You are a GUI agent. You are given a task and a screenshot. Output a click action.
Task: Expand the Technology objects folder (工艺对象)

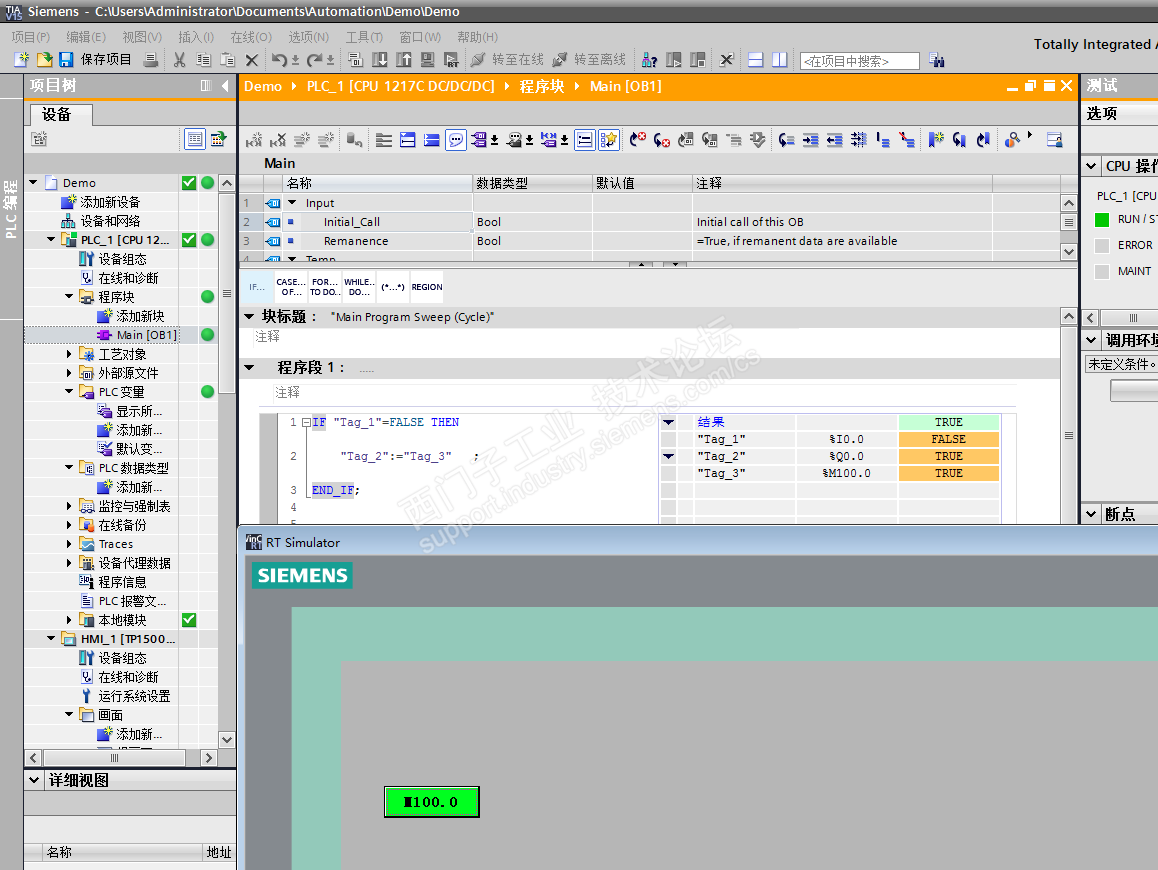point(70,354)
